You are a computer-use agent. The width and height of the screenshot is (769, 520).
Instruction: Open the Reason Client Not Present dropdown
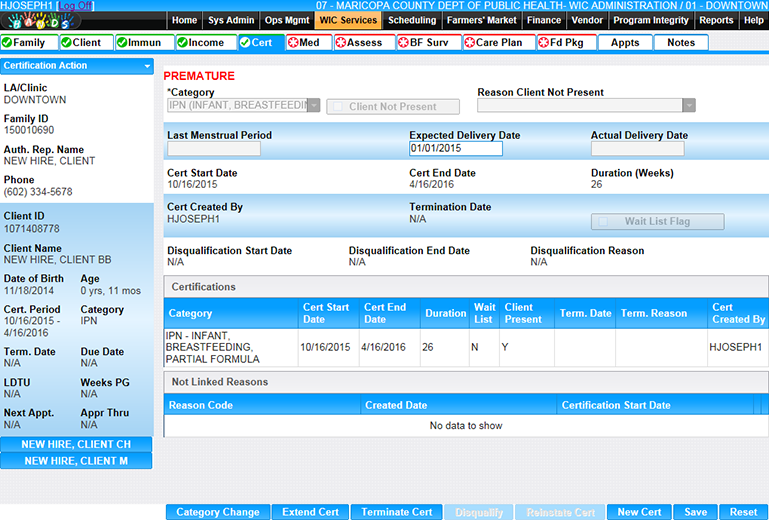[x=688, y=106]
